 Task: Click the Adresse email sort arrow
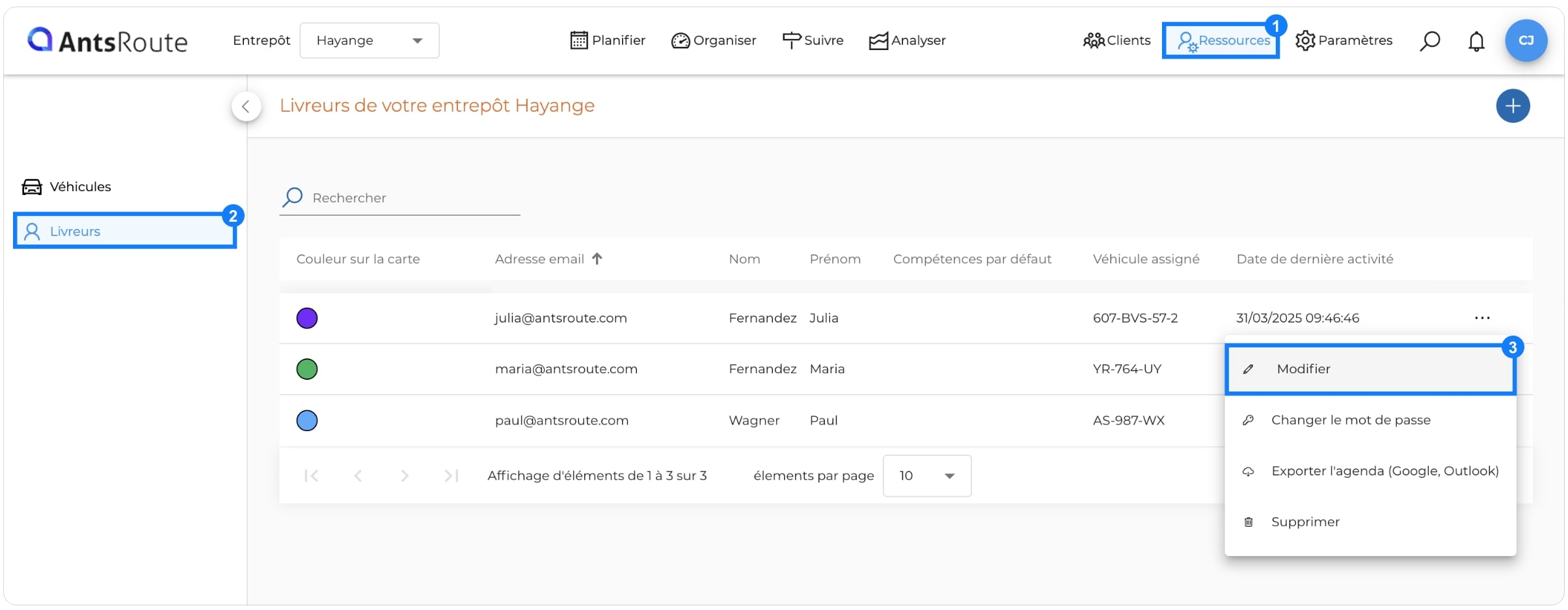click(597, 259)
